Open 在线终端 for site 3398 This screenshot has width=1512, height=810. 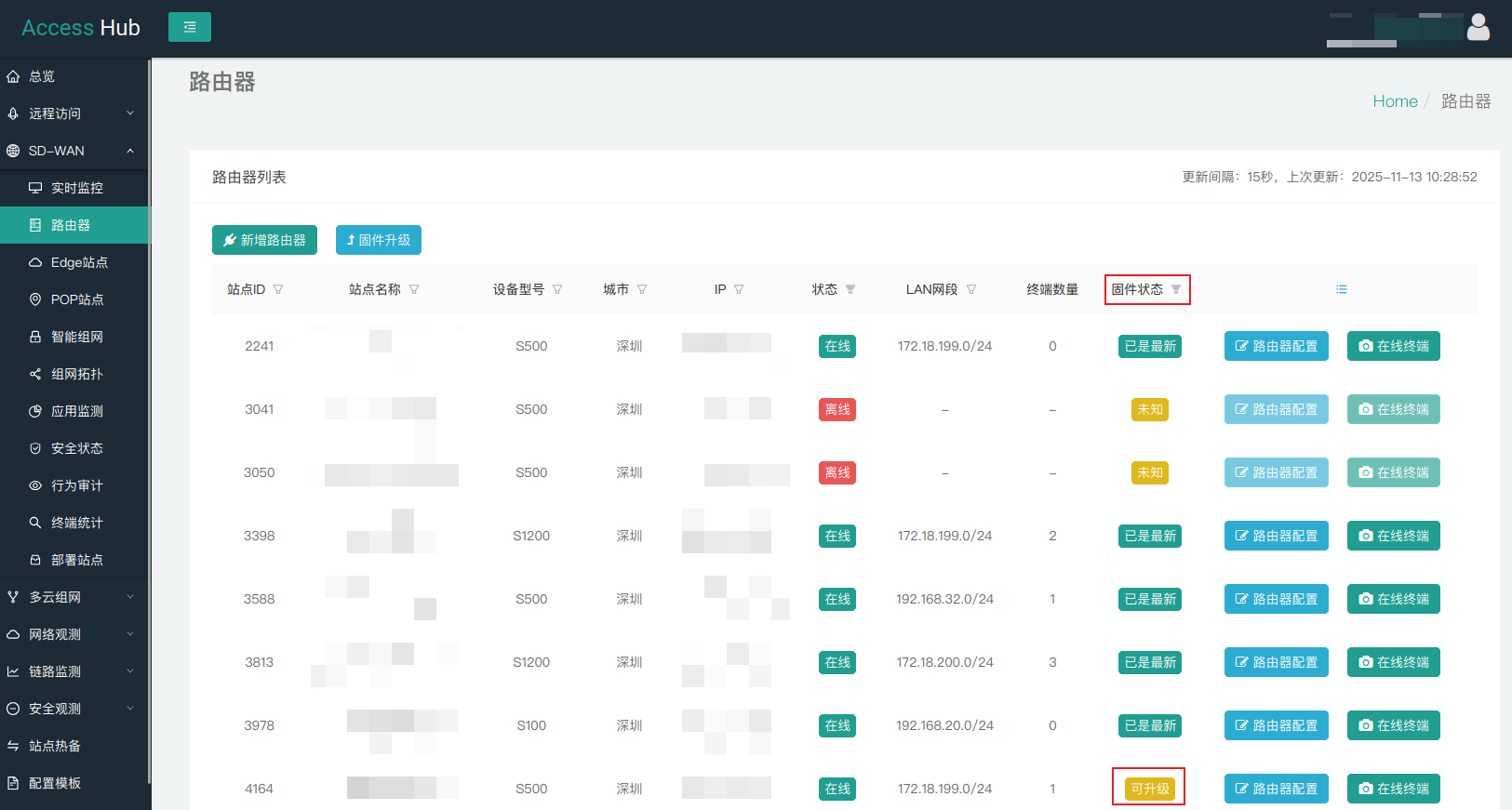[1394, 536]
